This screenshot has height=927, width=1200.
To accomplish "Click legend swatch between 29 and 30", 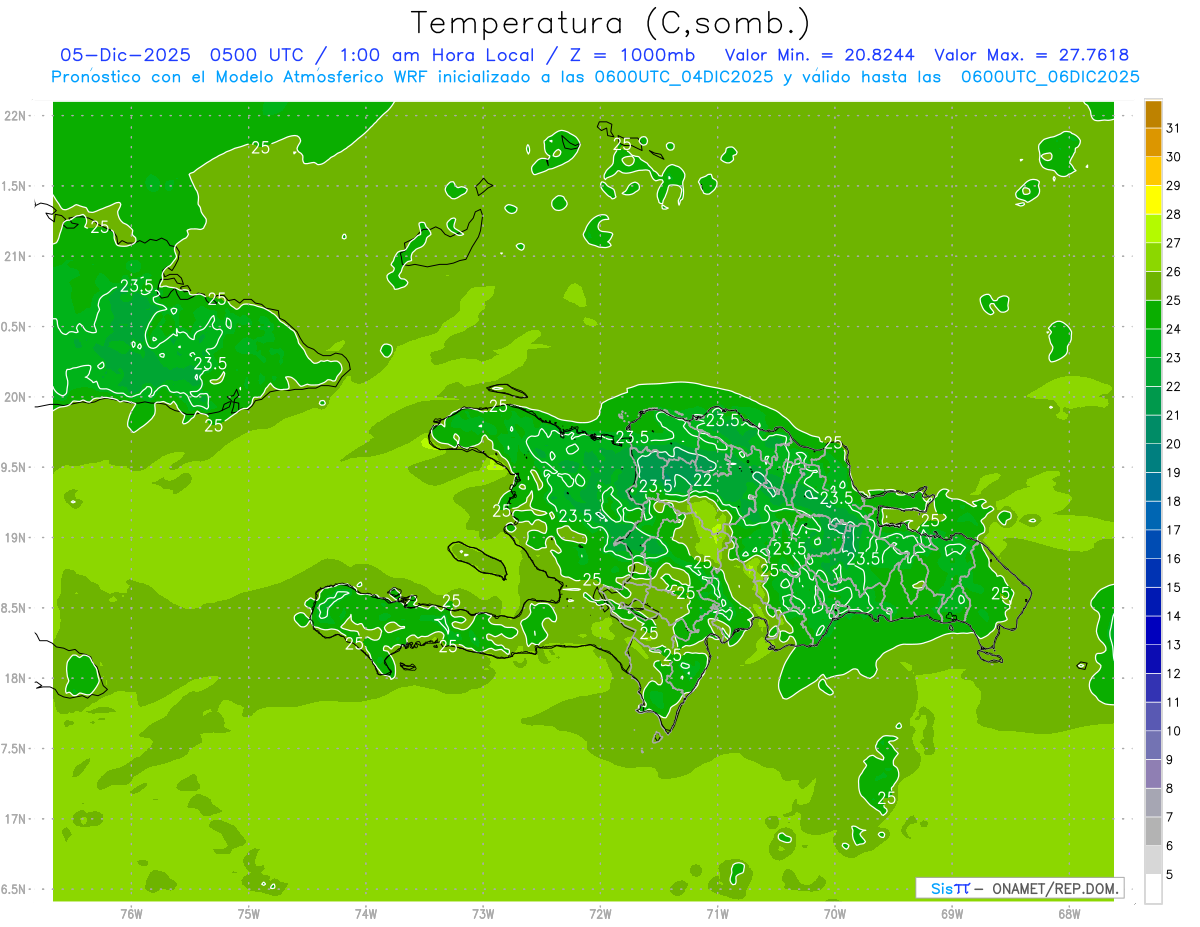I will pos(1153,172).
